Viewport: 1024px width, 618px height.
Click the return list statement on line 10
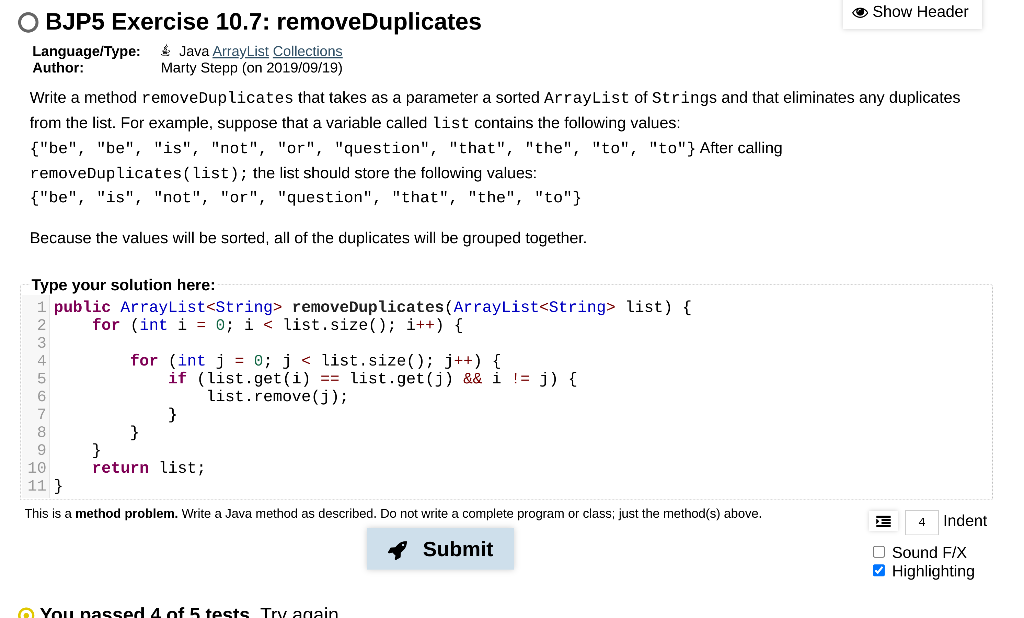pos(150,467)
